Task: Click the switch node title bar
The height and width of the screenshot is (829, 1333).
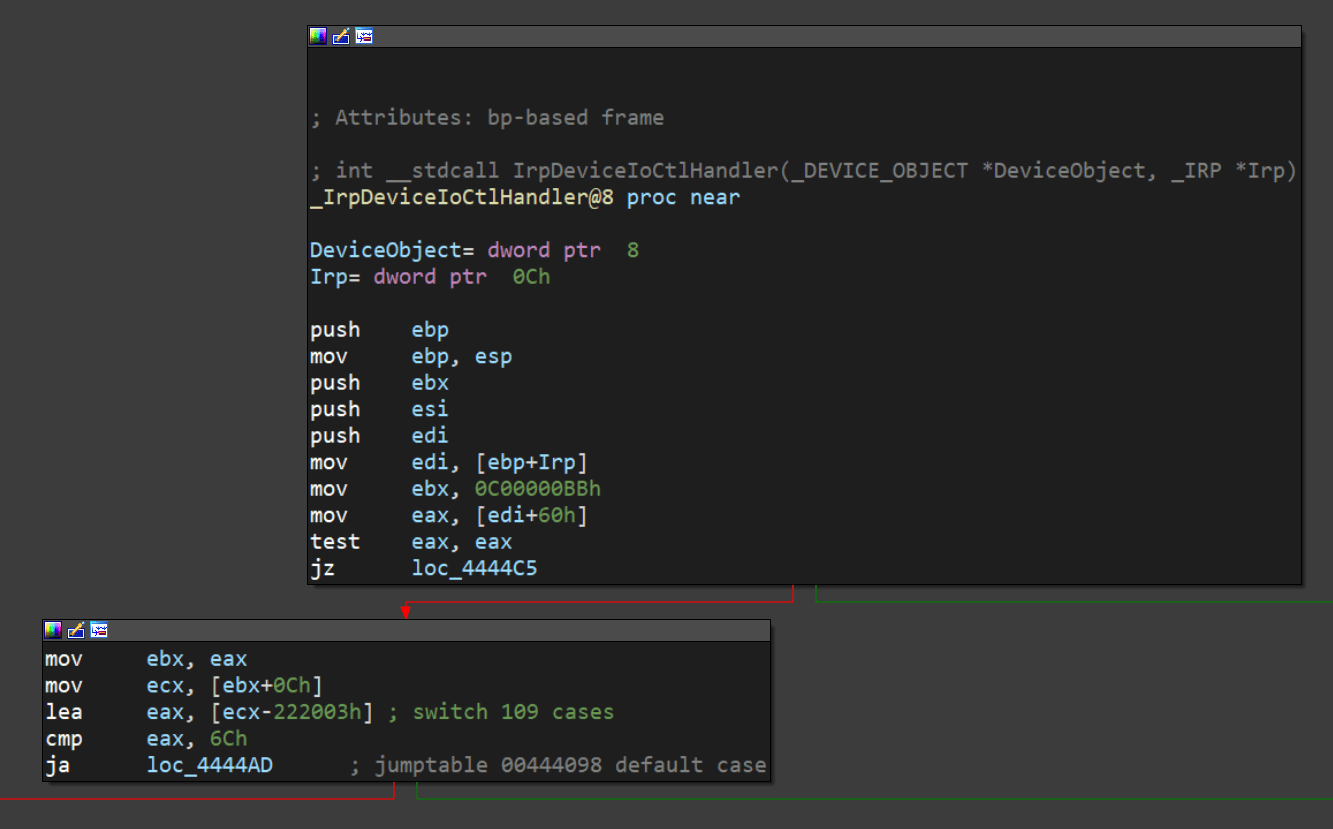Action: (x=406, y=630)
